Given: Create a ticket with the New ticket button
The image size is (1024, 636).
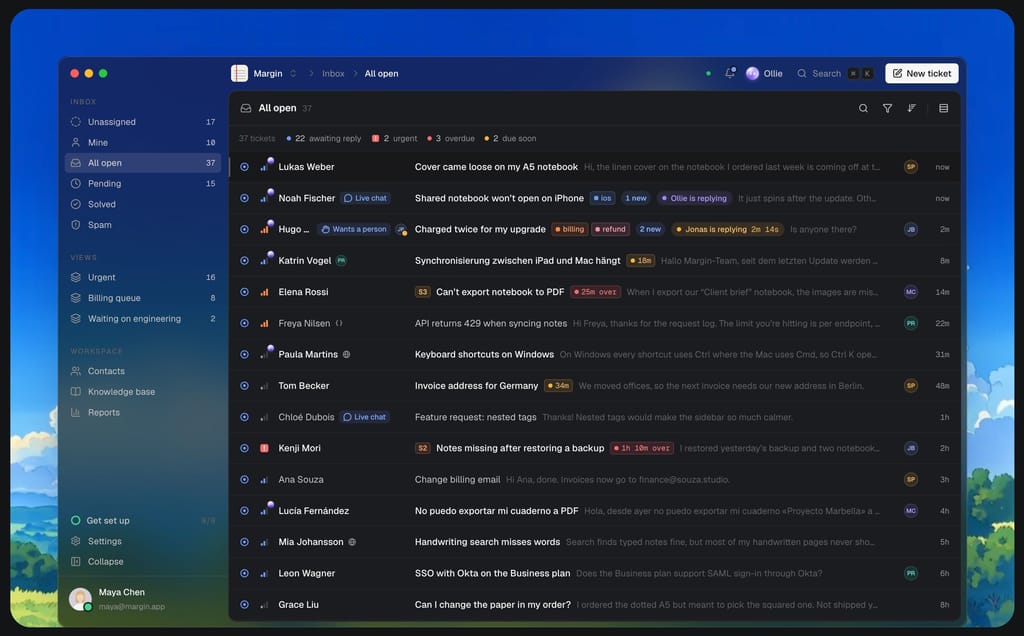Looking at the screenshot, I should [921, 73].
